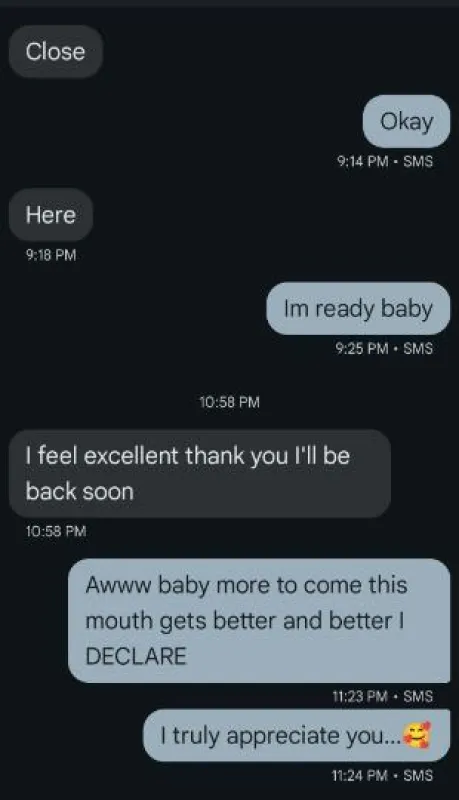This screenshot has width=459, height=800.
Task: Tap the SMS label beside 9:14 PM
Action: 418,161
